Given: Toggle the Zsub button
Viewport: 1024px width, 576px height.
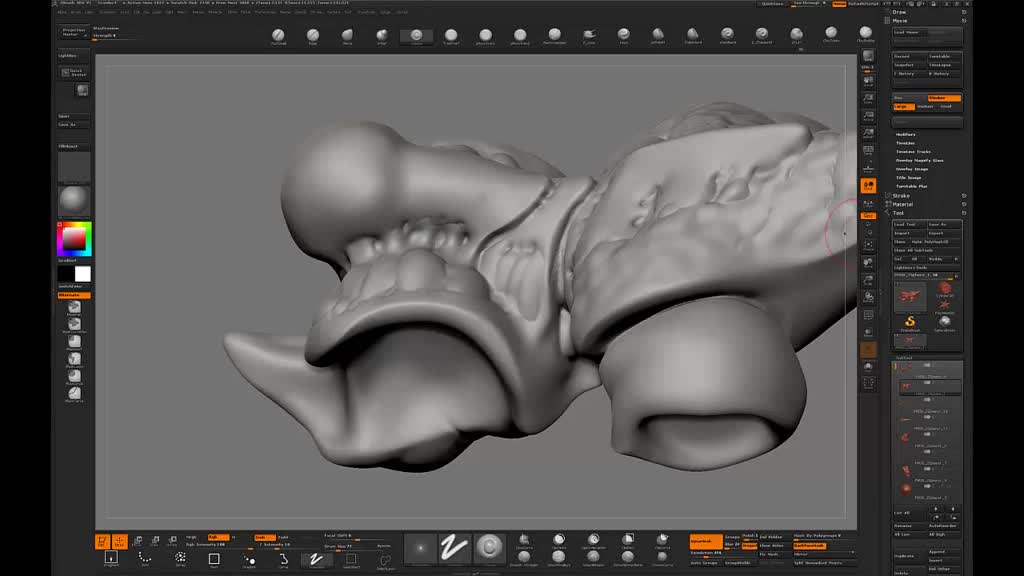Looking at the screenshot, I should click(283, 537).
